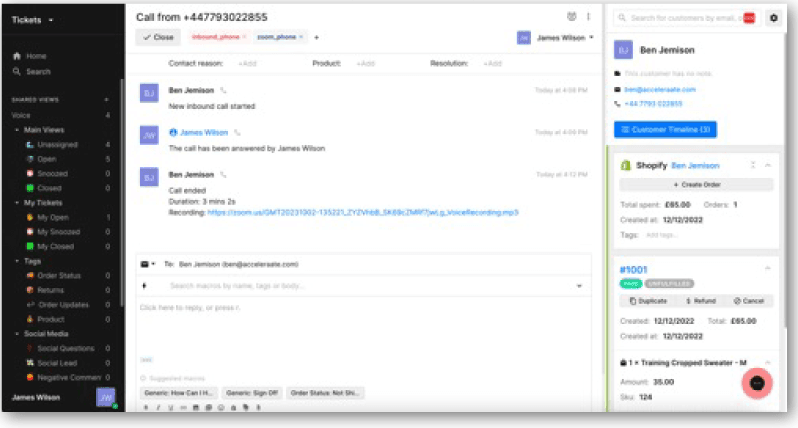Click customer email ben@accelerasate.com
Viewport: 798px width, 428px height.
pyautogui.click(x=660, y=90)
